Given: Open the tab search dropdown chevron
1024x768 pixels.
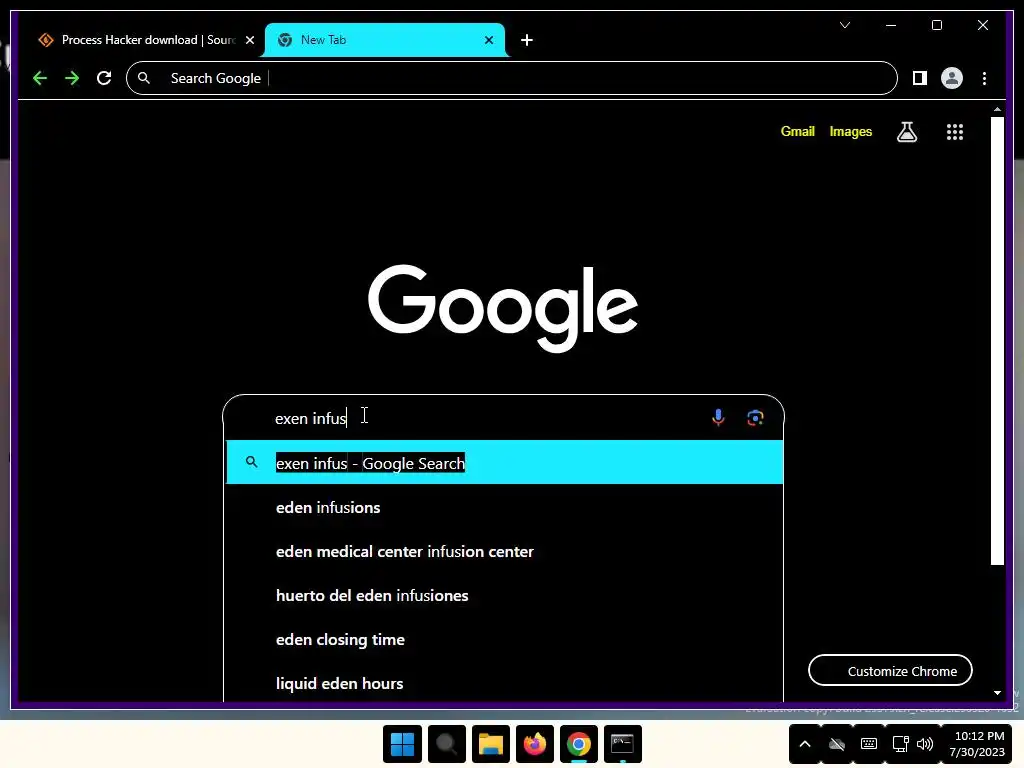Looking at the screenshot, I should tap(845, 25).
